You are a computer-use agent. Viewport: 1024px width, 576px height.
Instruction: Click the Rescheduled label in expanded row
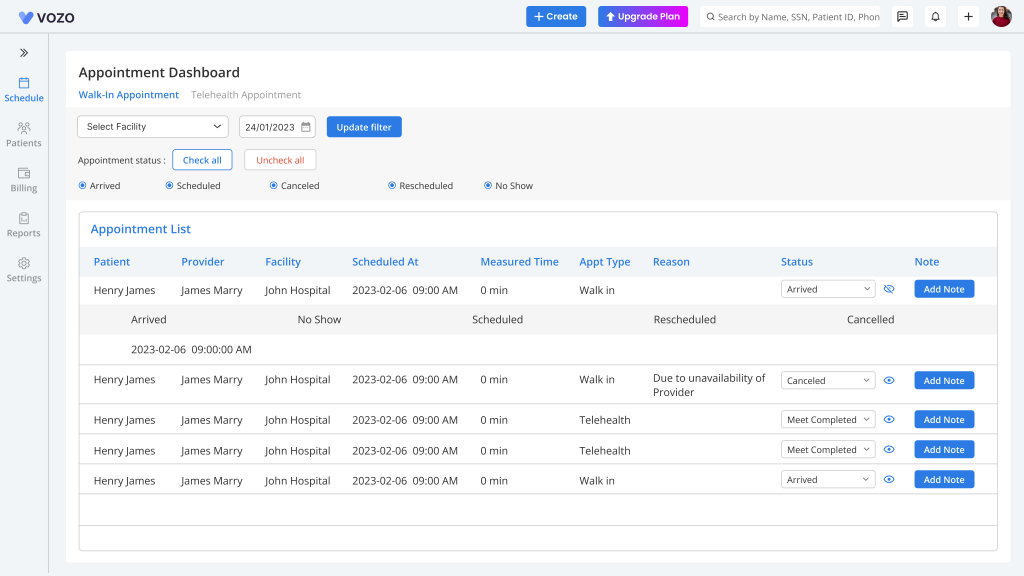click(684, 320)
